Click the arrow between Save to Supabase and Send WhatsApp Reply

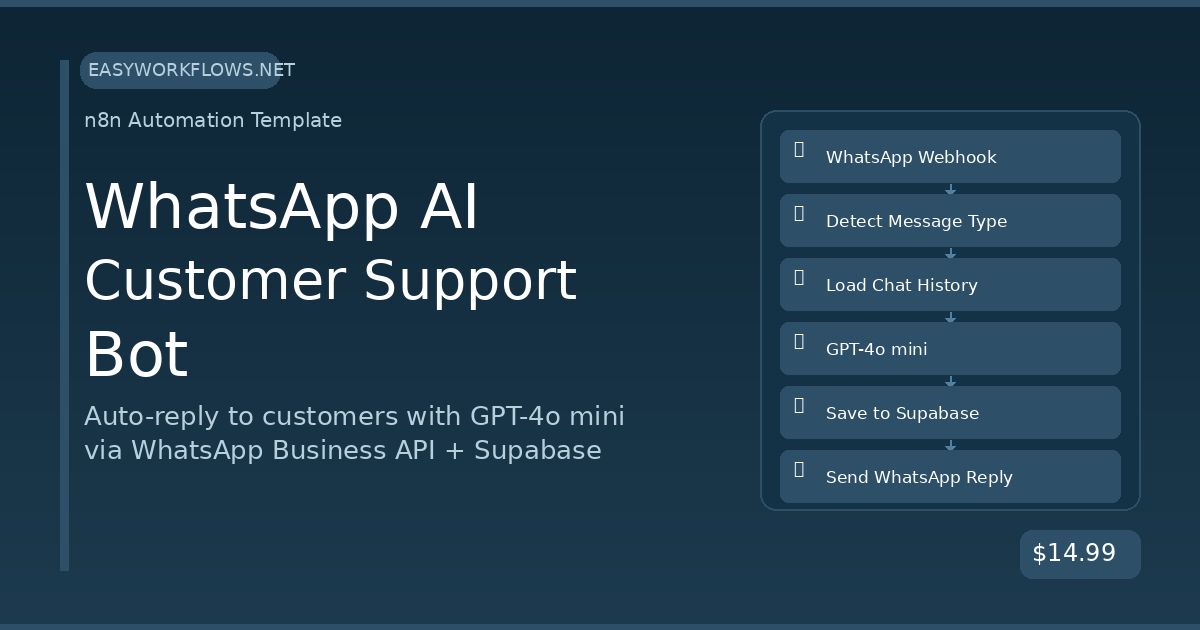(x=950, y=445)
